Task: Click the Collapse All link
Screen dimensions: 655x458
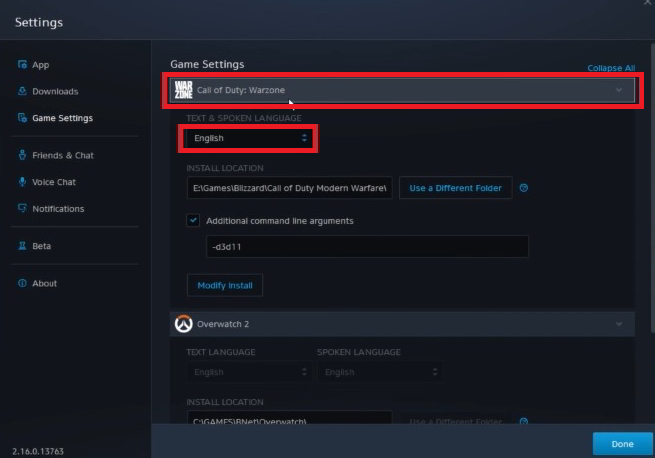Action: tap(611, 68)
